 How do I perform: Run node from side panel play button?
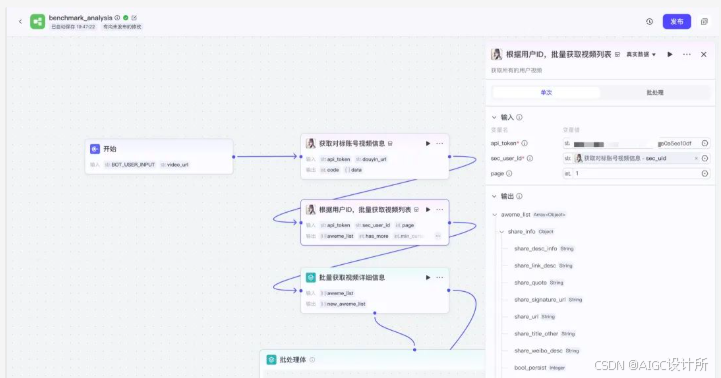[x=670, y=54]
